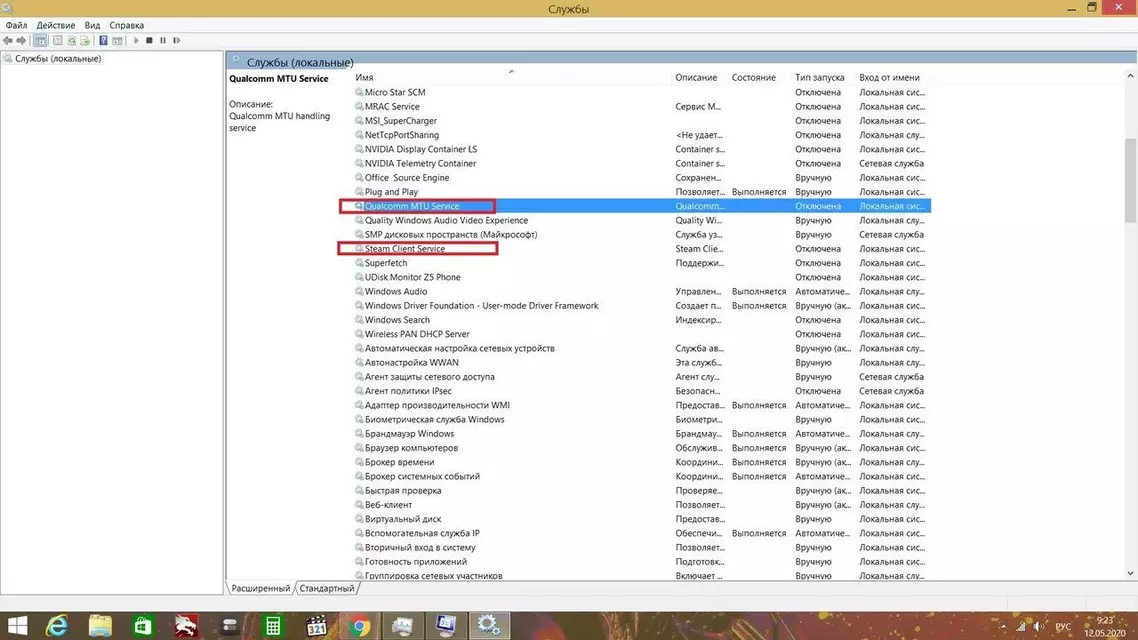Open the green Calculator taskbar icon
Screen dimensions: 1138x640
pos(273,625)
